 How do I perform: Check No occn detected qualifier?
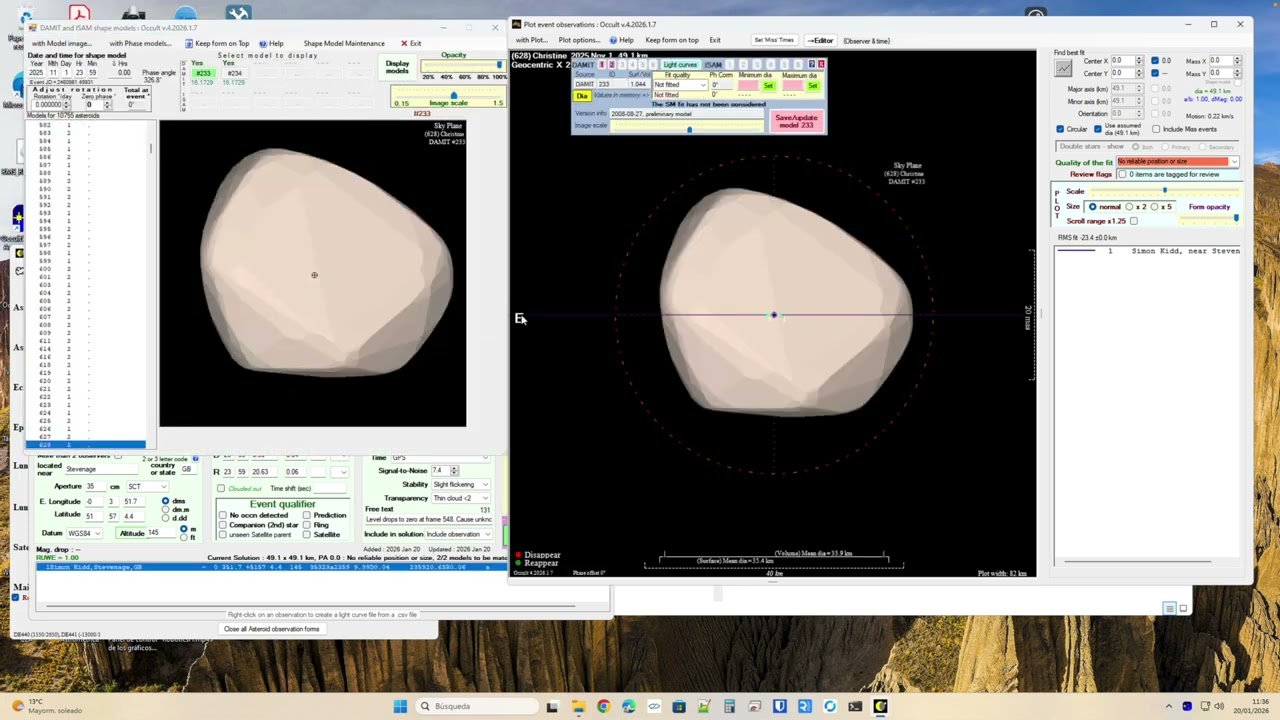pyautogui.click(x=222, y=515)
